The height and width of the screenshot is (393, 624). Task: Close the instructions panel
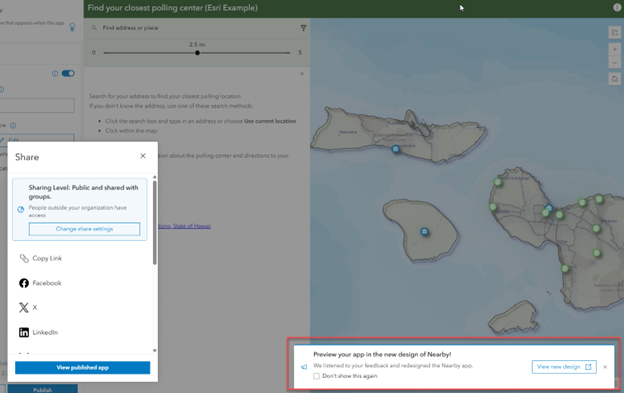pos(302,74)
